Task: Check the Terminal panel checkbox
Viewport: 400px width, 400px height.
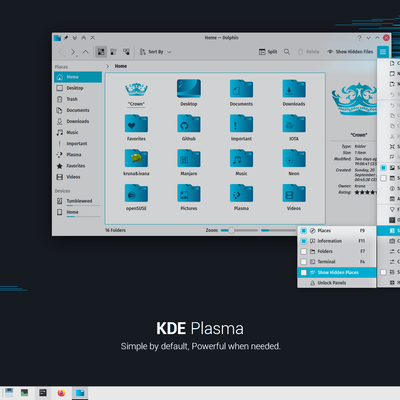Action: pyautogui.click(x=304, y=262)
